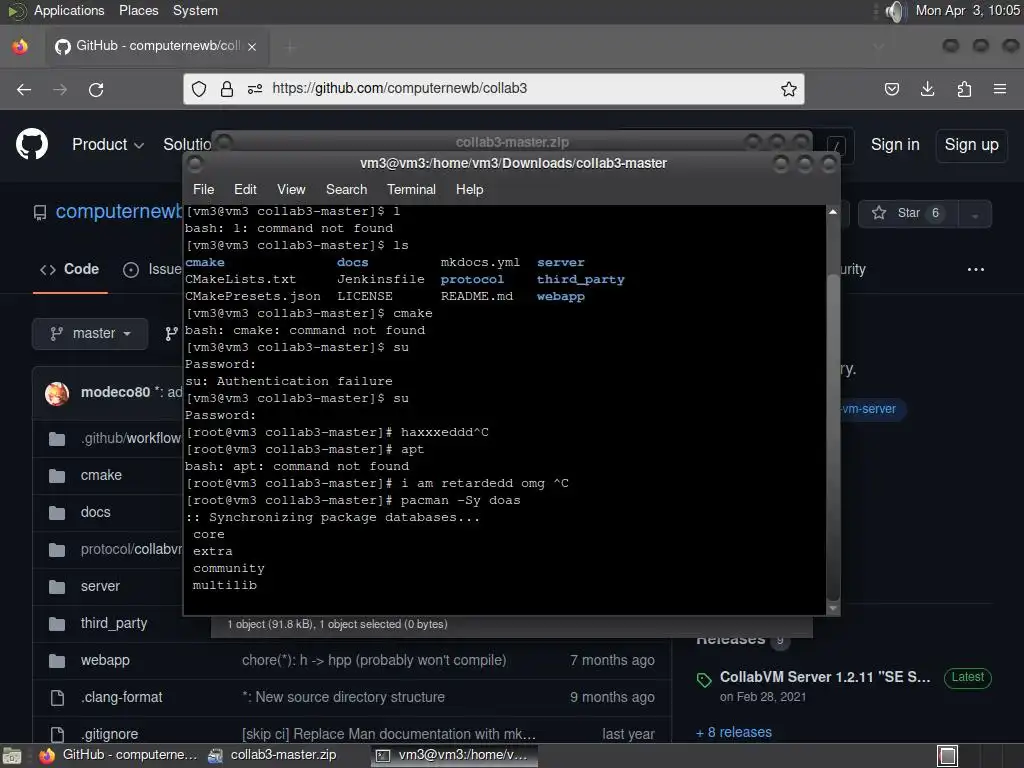Bookmark this page with the star
The height and width of the screenshot is (768, 1024).
[789, 89]
